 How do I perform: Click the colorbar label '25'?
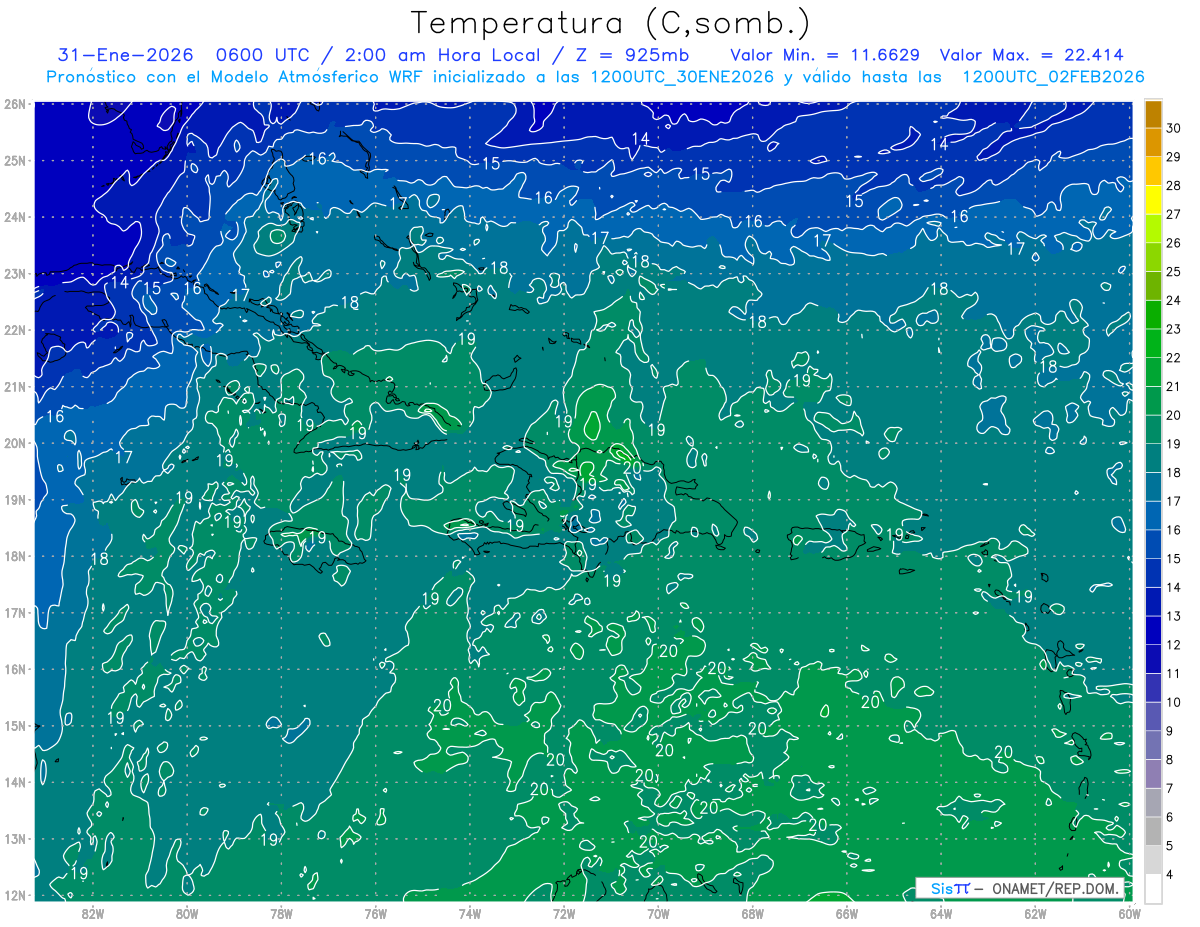click(x=1174, y=271)
